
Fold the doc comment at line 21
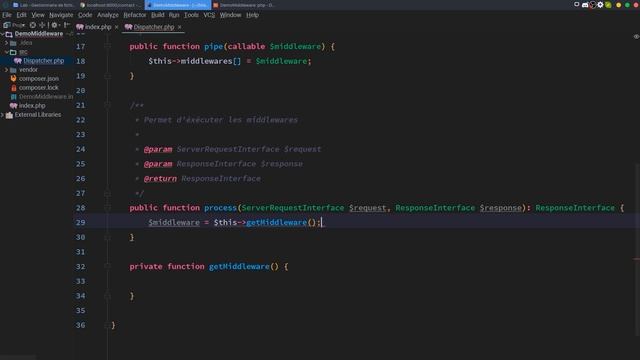107,105
